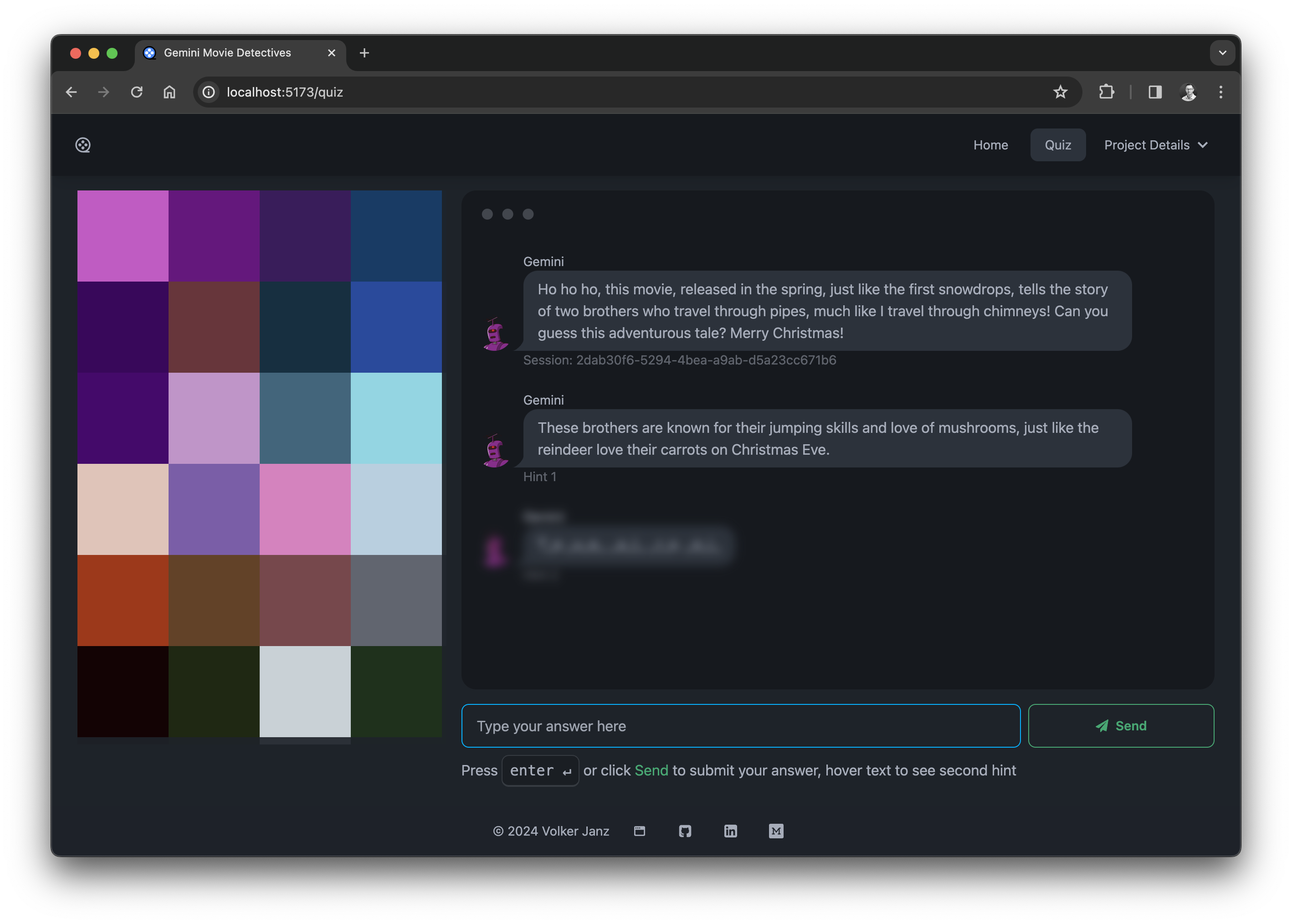Viewport: 1292px width, 924px height.
Task: Toggle the browser side panel icon
Action: (x=1155, y=92)
